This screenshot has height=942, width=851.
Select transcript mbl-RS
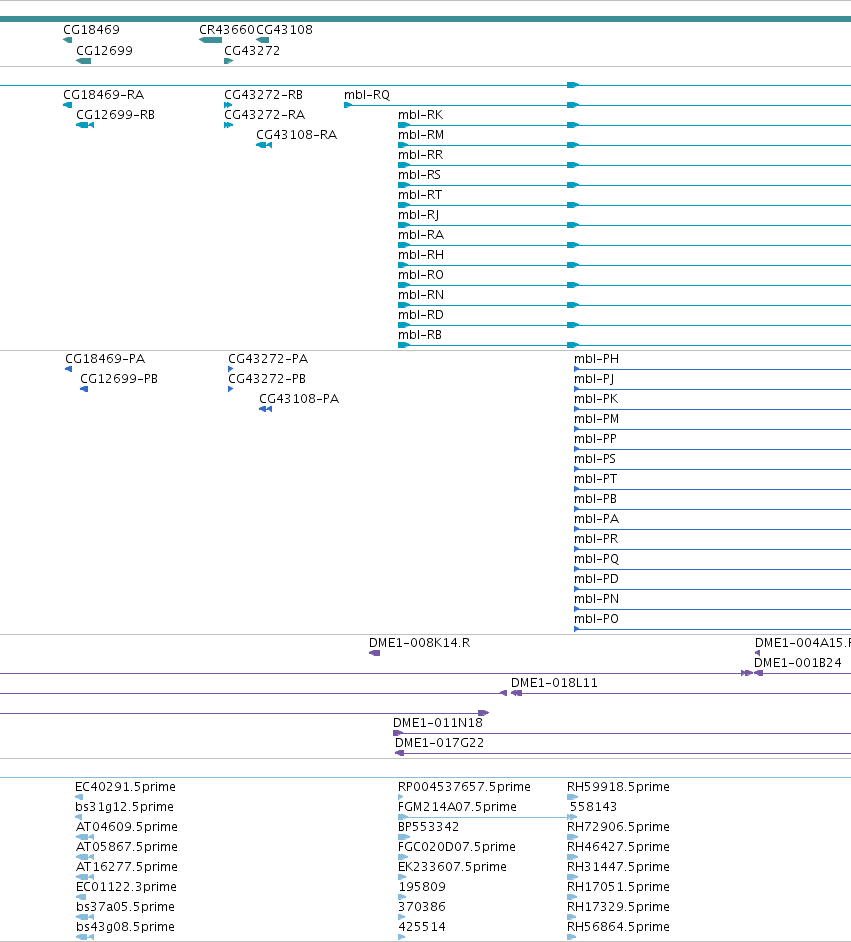419,174
